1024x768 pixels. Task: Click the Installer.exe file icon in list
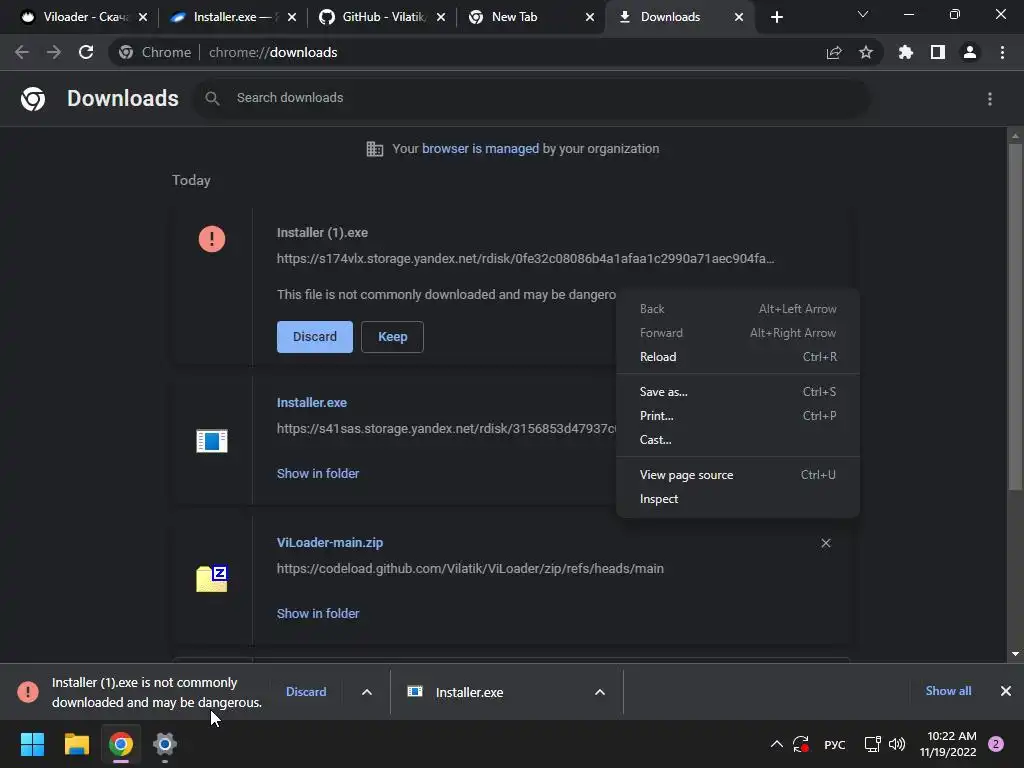click(212, 441)
